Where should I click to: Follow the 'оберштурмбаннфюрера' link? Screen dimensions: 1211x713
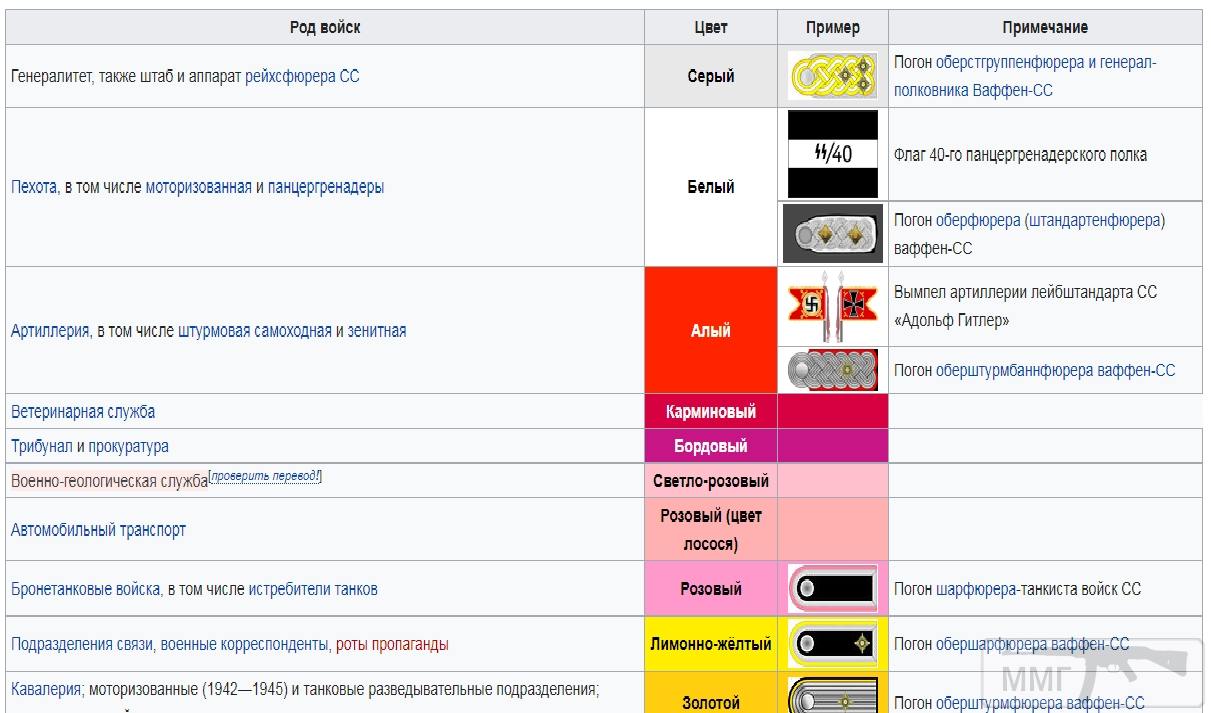[x=1015, y=370]
